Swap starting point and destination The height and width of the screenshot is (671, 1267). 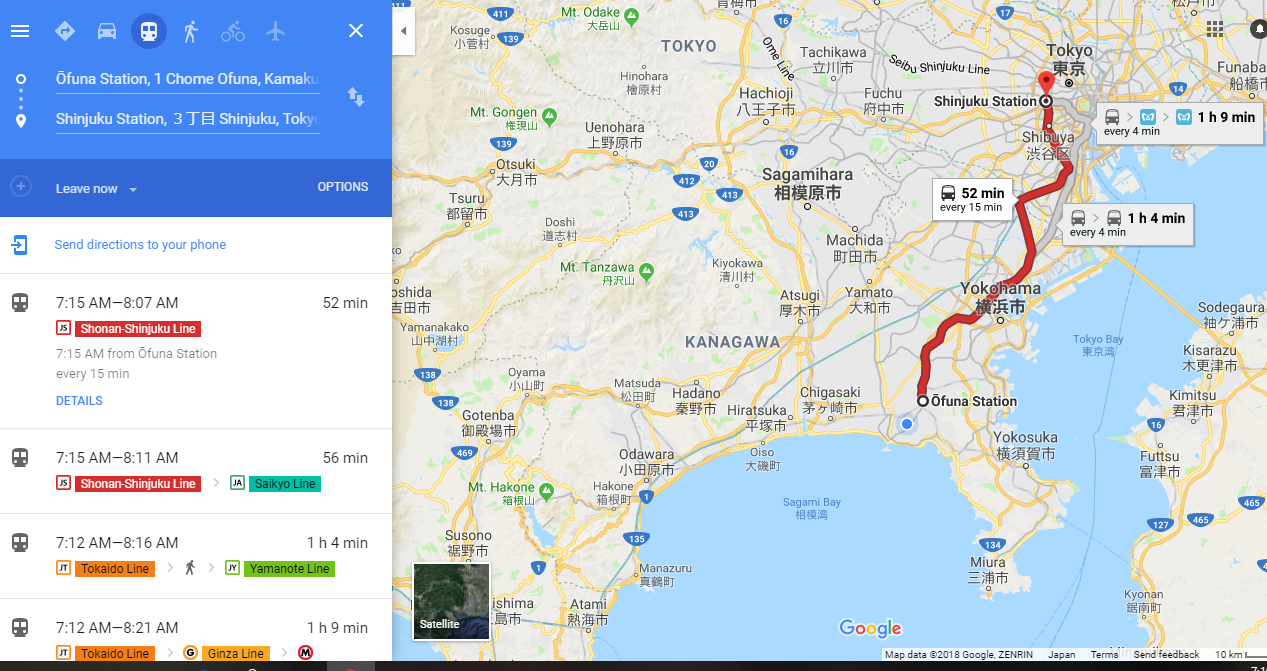356,97
